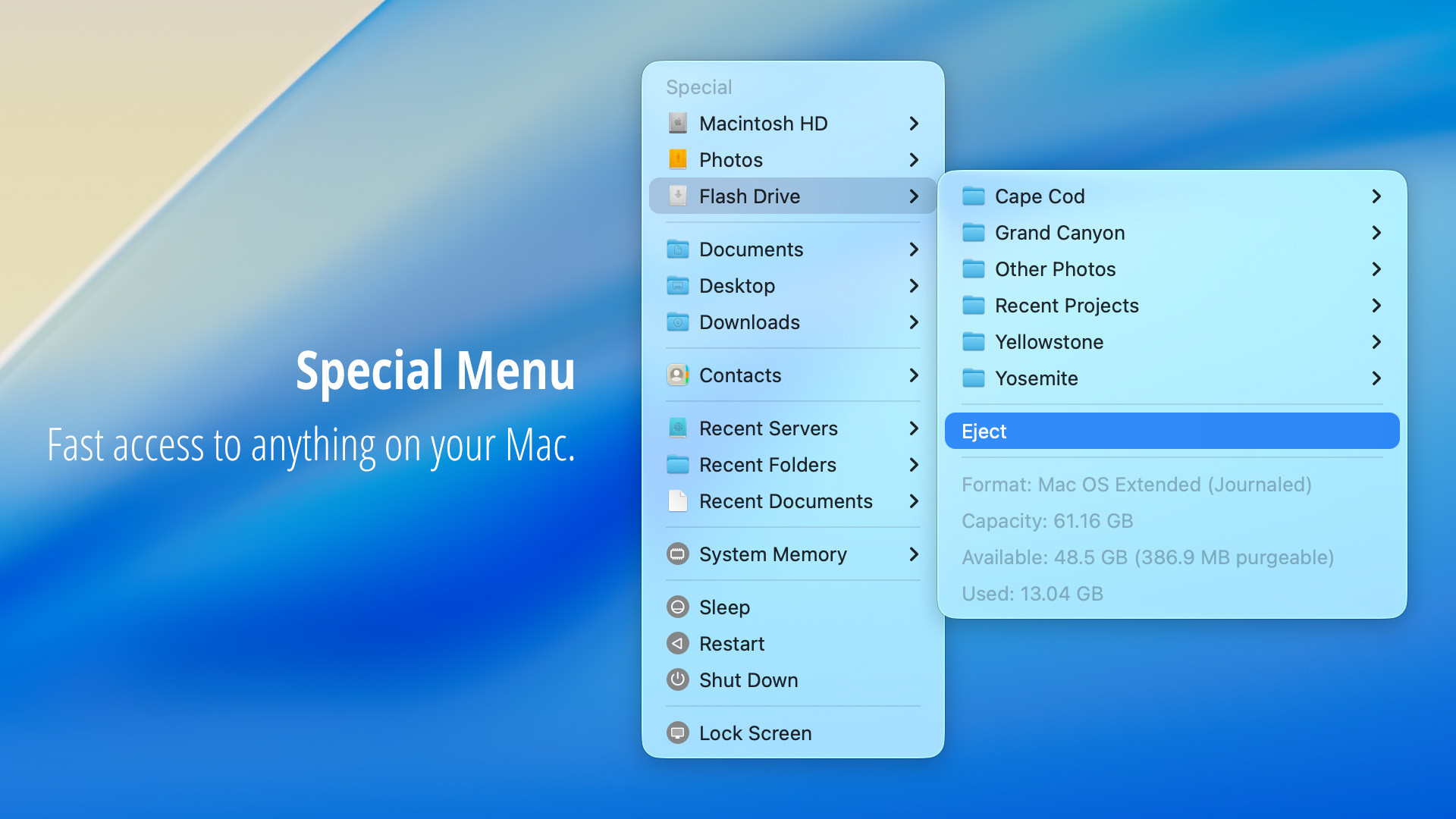Select the Sleep menu item
Viewport: 1456px width, 819px height.
(x=793, y=607)
